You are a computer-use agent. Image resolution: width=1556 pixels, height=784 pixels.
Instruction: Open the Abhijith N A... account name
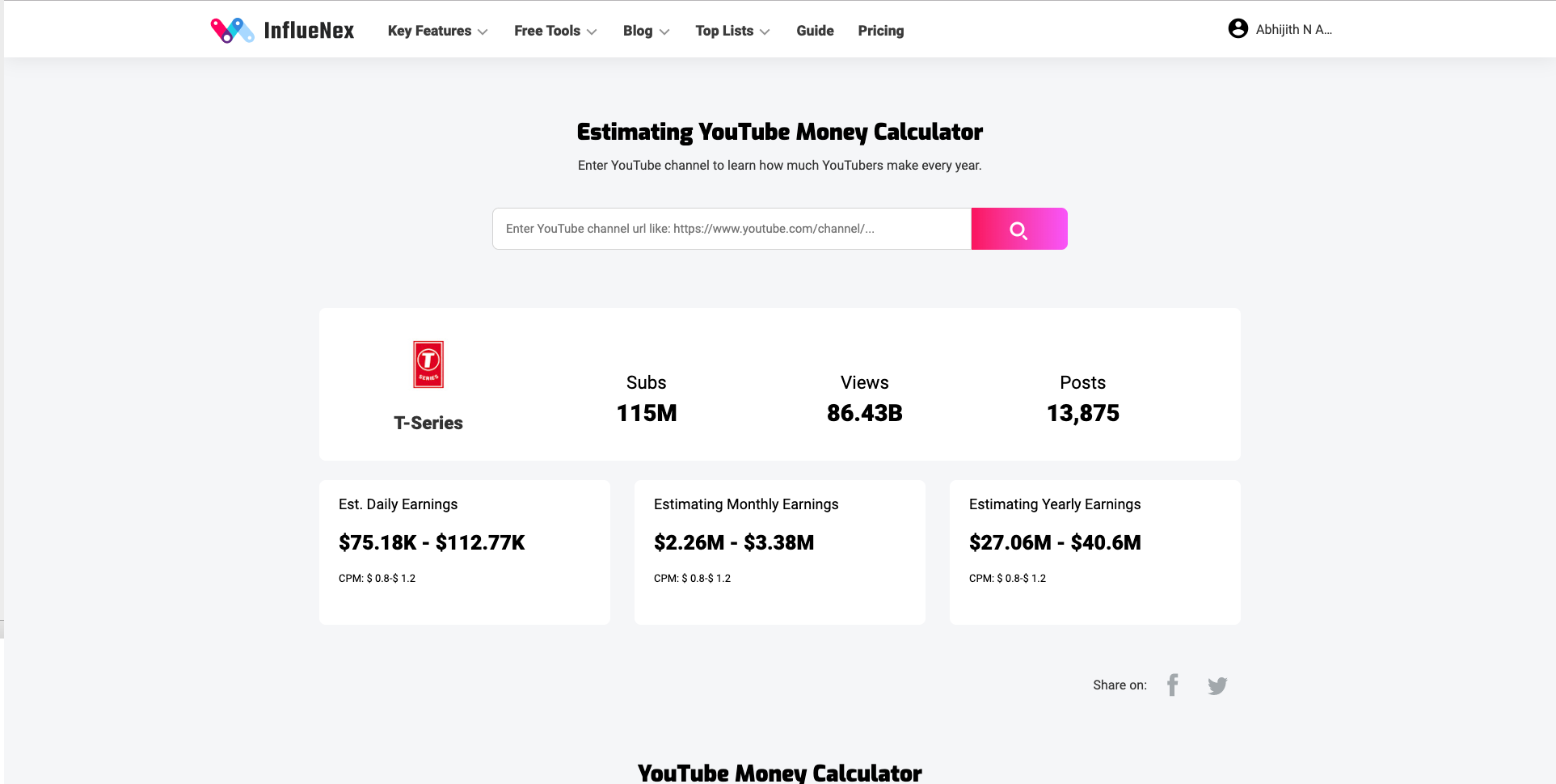(1293, 30)
